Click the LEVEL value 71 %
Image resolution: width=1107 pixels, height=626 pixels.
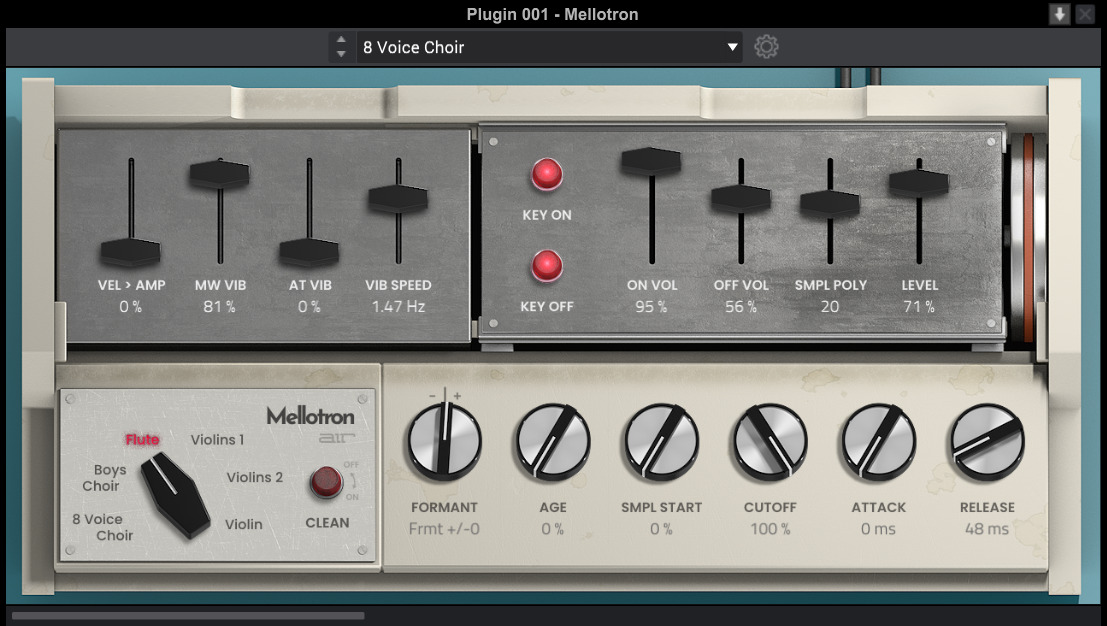point(918,307)
